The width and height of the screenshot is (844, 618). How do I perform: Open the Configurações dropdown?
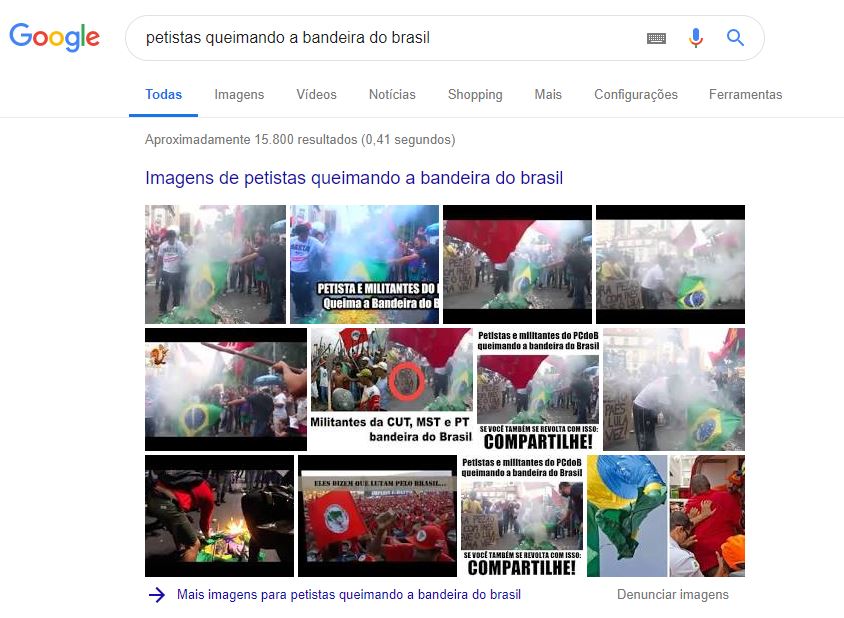pyautogui.click(x=636, y=94)
